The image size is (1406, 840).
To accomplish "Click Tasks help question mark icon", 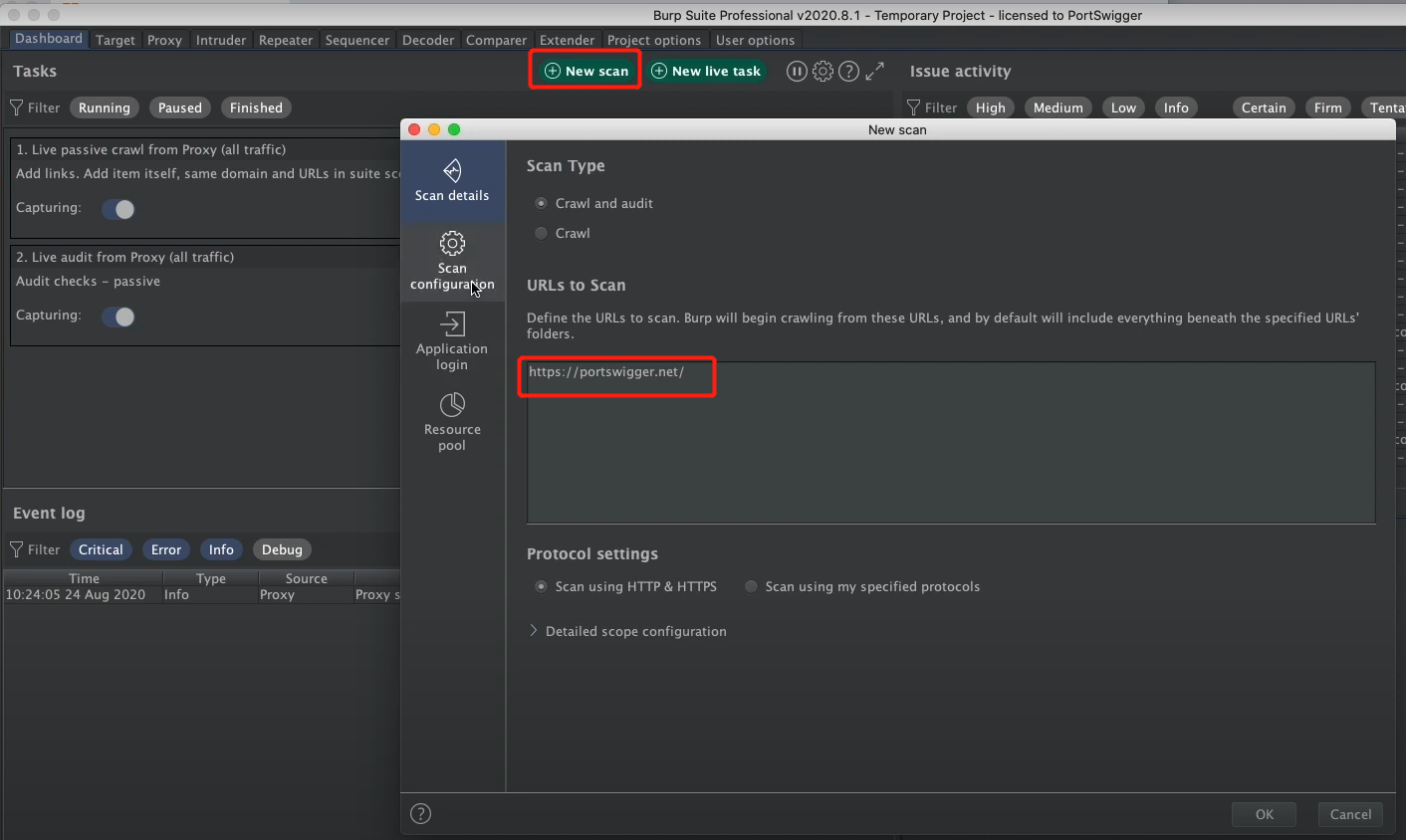I will 848,72.
